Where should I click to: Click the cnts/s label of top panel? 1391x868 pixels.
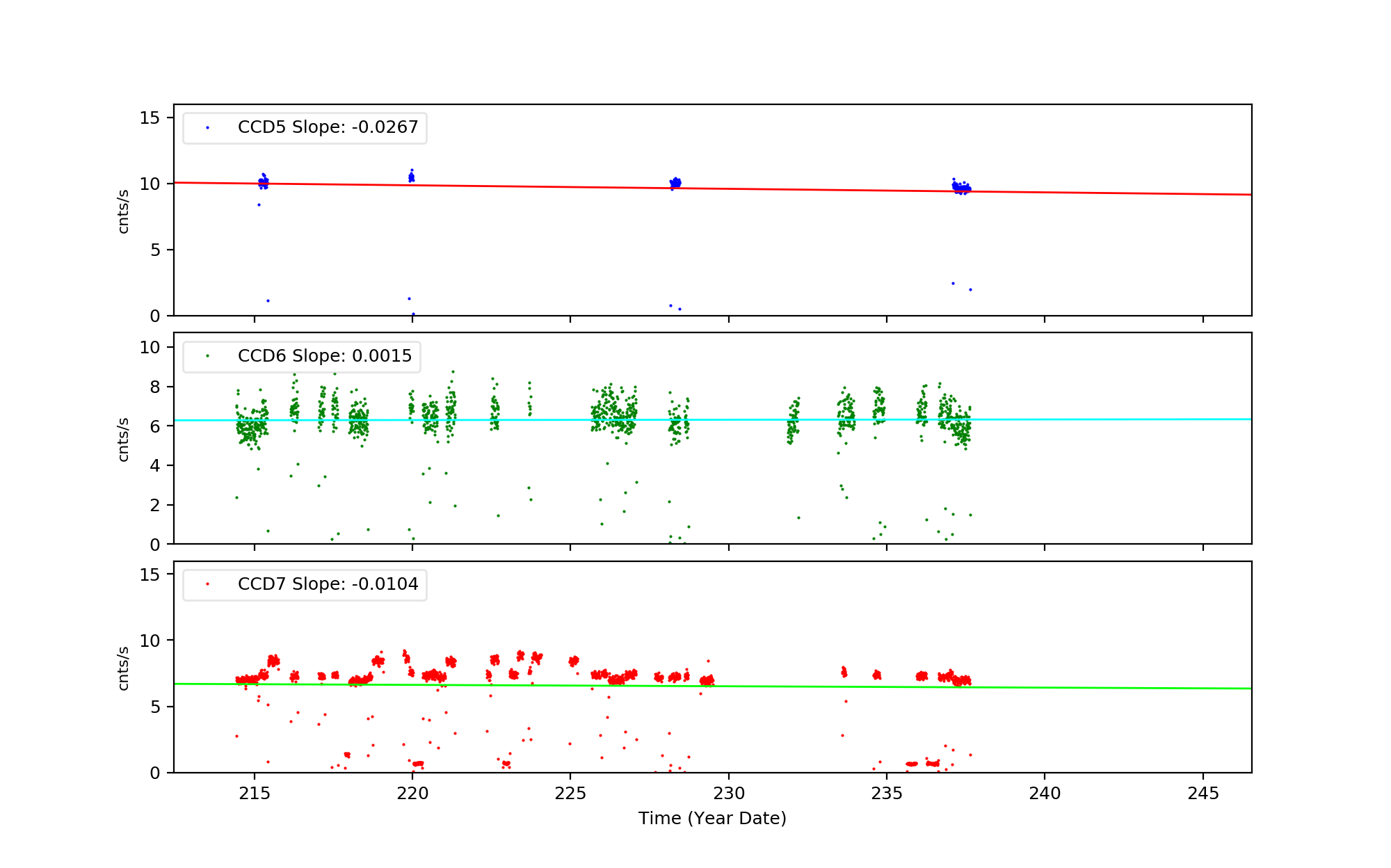point(124,211)
